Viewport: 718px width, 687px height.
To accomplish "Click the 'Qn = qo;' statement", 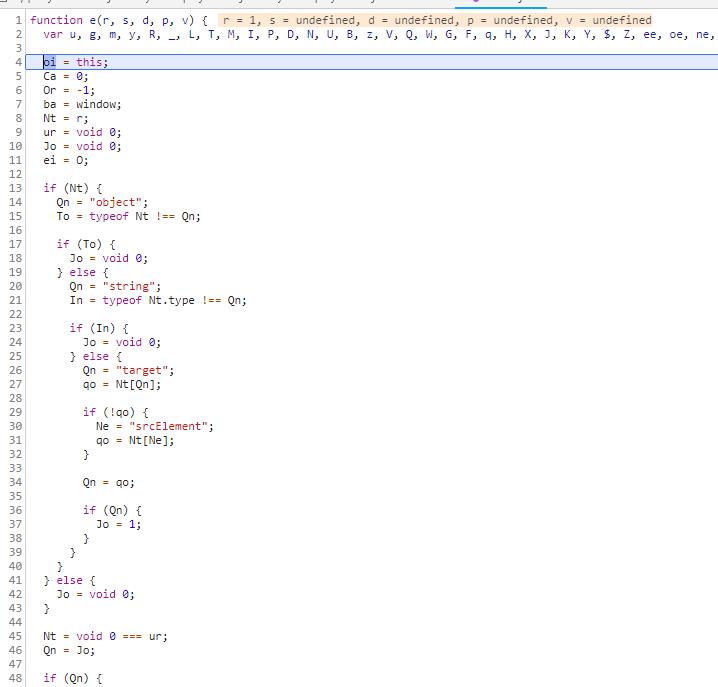I will [109, 482].
